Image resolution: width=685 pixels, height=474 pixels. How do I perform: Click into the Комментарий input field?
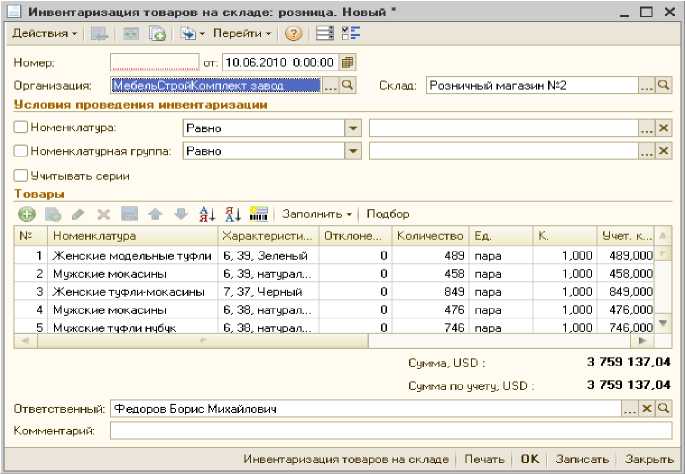click(390, 430)
